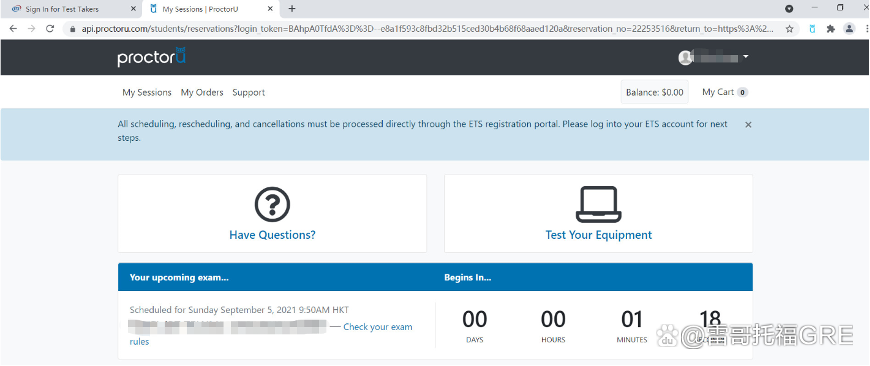Open the ProctorU extension icon
The height and width of the screenshot is (366, 870).
point(812,29)
